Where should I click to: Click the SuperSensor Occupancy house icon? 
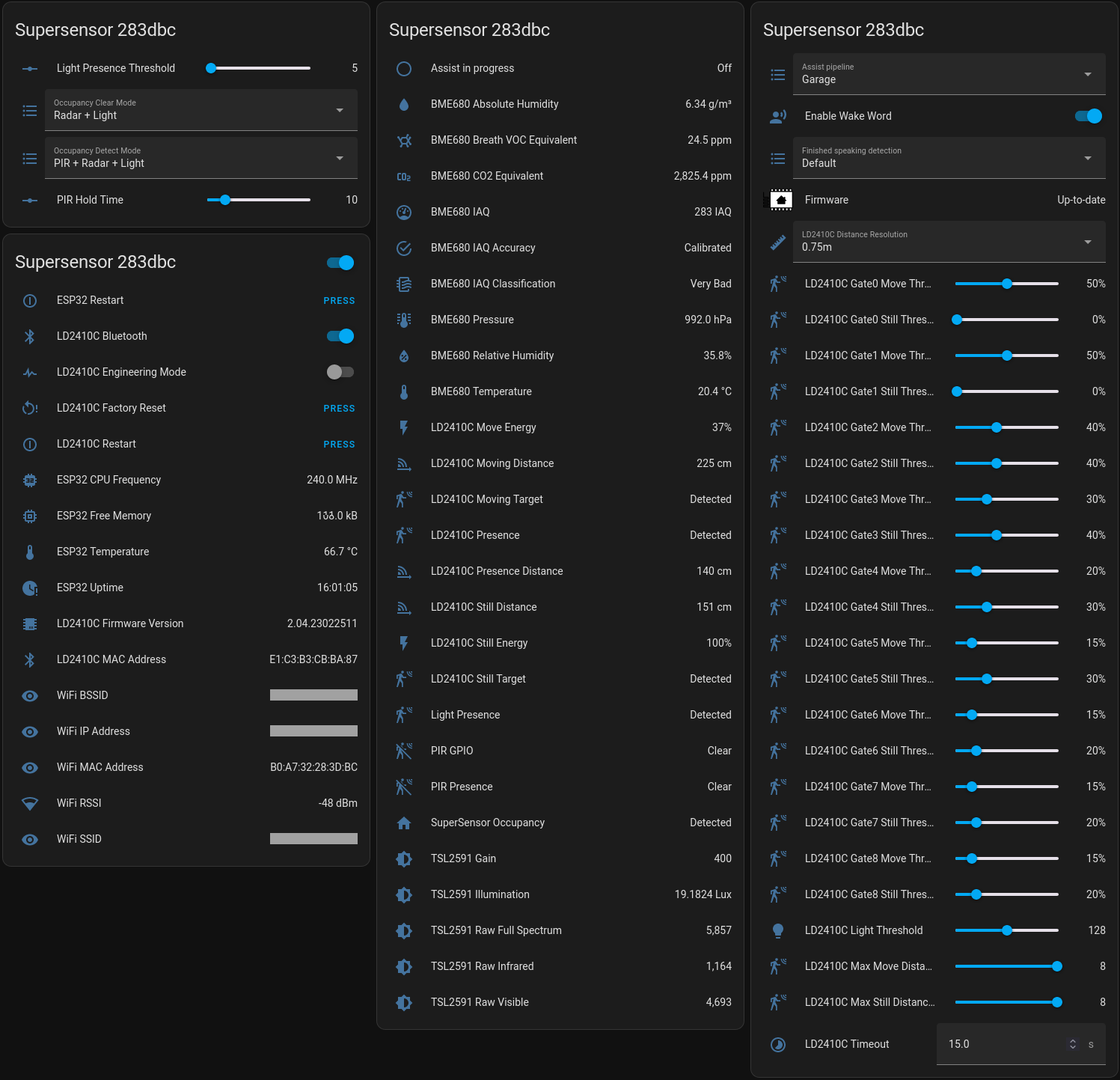pos(404,823)
